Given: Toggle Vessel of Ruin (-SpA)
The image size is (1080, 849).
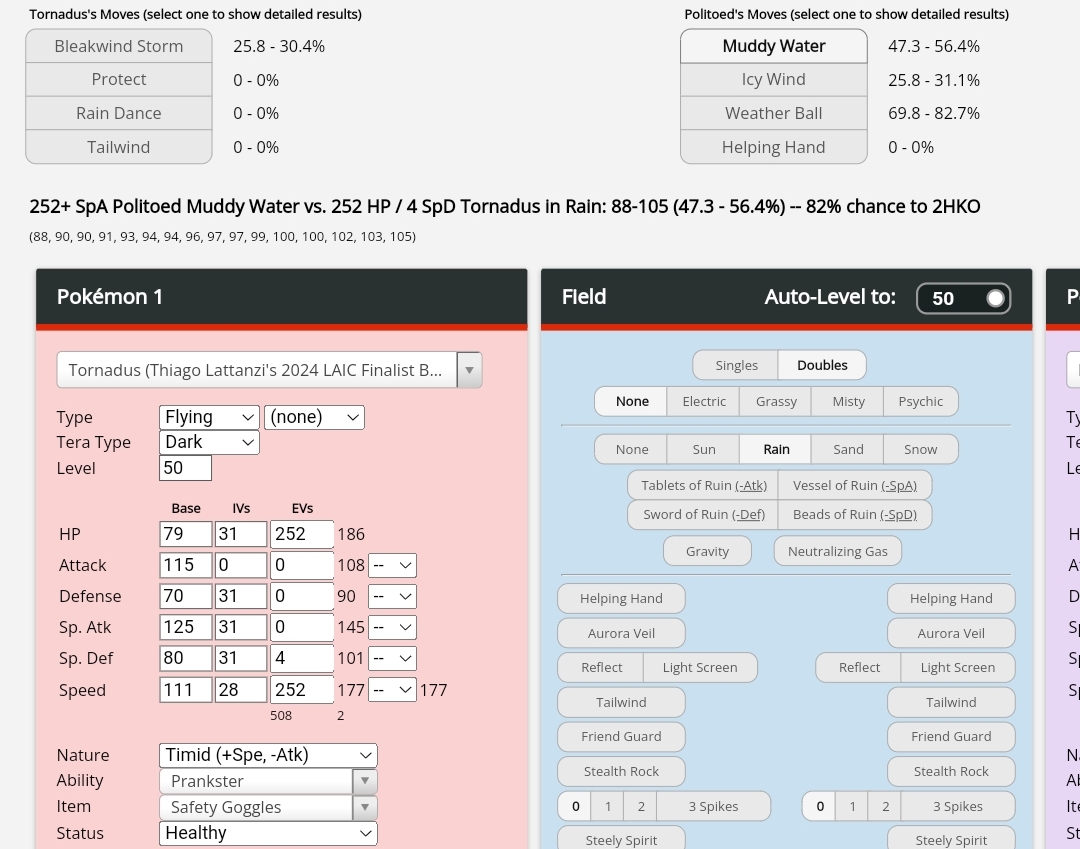Looking at the screenshot, I should click(x=855, y=485).
